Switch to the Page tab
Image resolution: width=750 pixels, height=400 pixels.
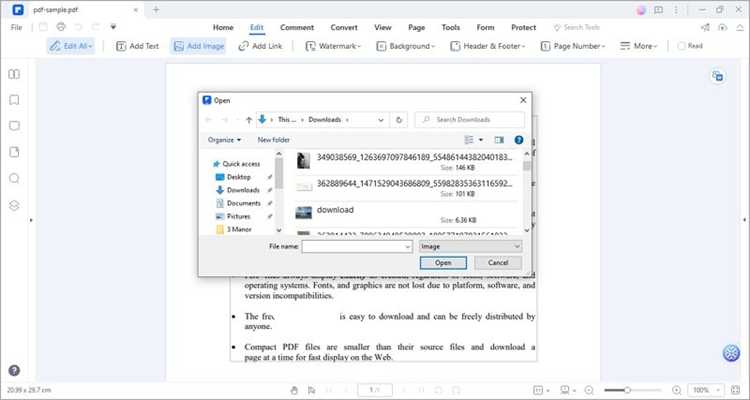(x=417, y=27)
